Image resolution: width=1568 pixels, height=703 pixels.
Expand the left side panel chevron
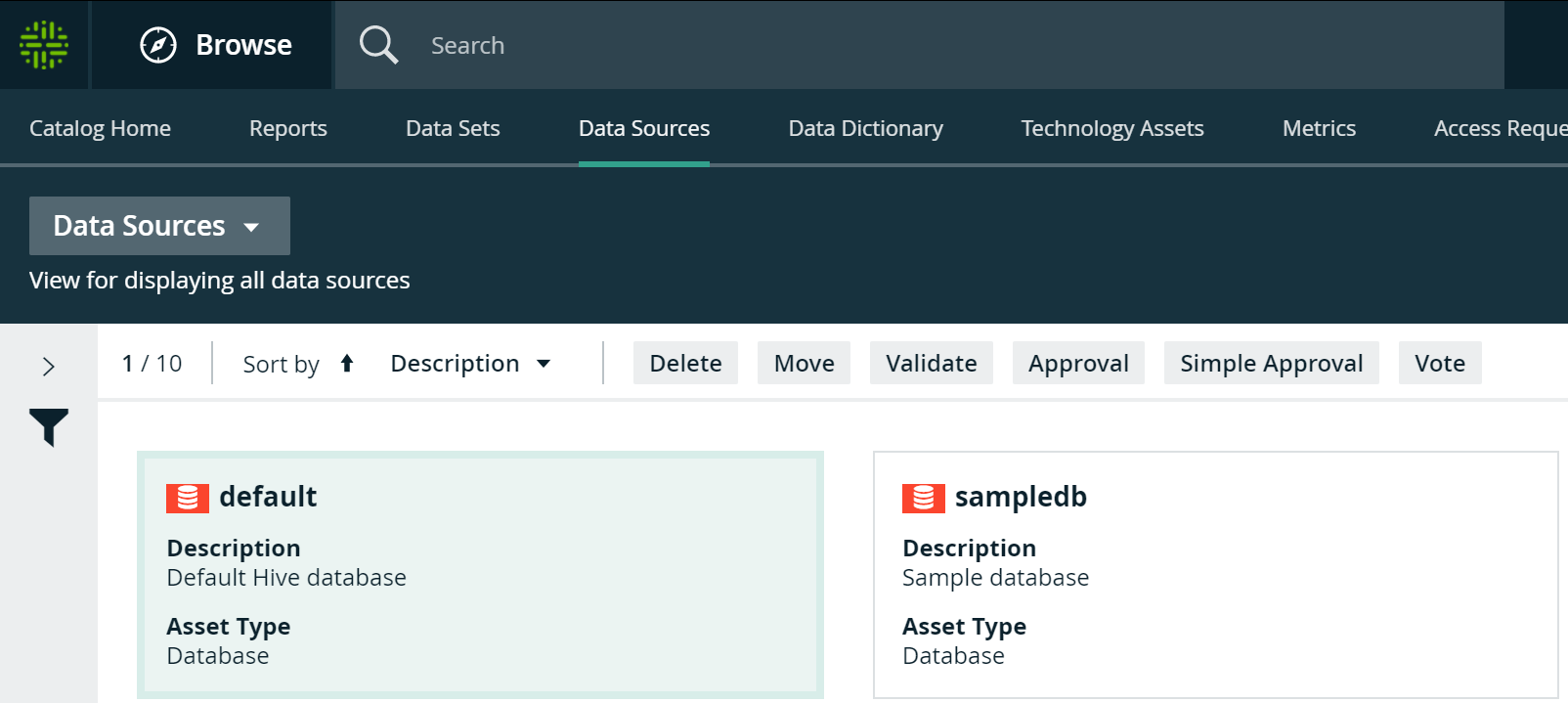[x=49, y=367]
